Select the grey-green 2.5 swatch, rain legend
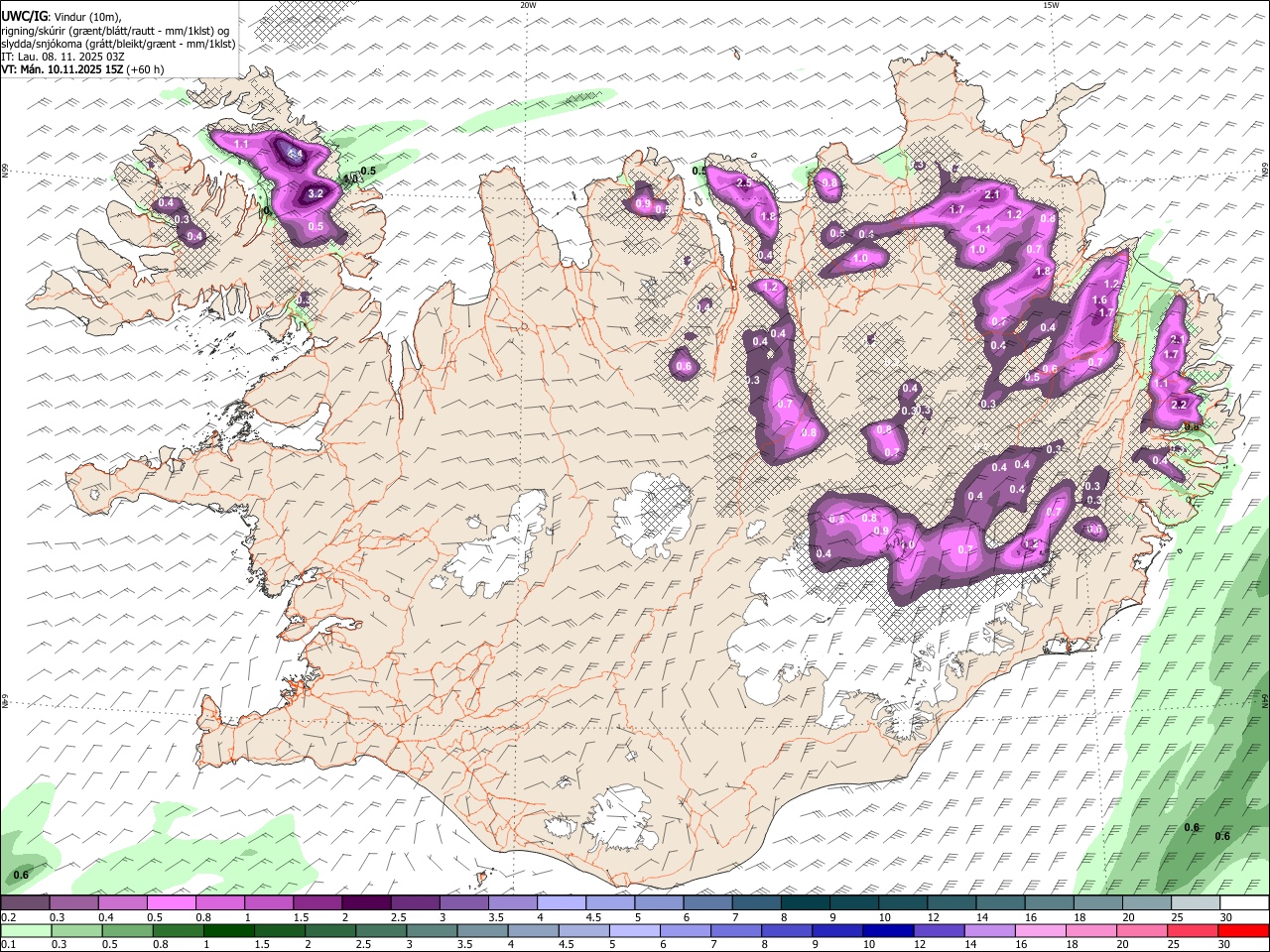The image size is (1270, 952). [x=380, y=931]
